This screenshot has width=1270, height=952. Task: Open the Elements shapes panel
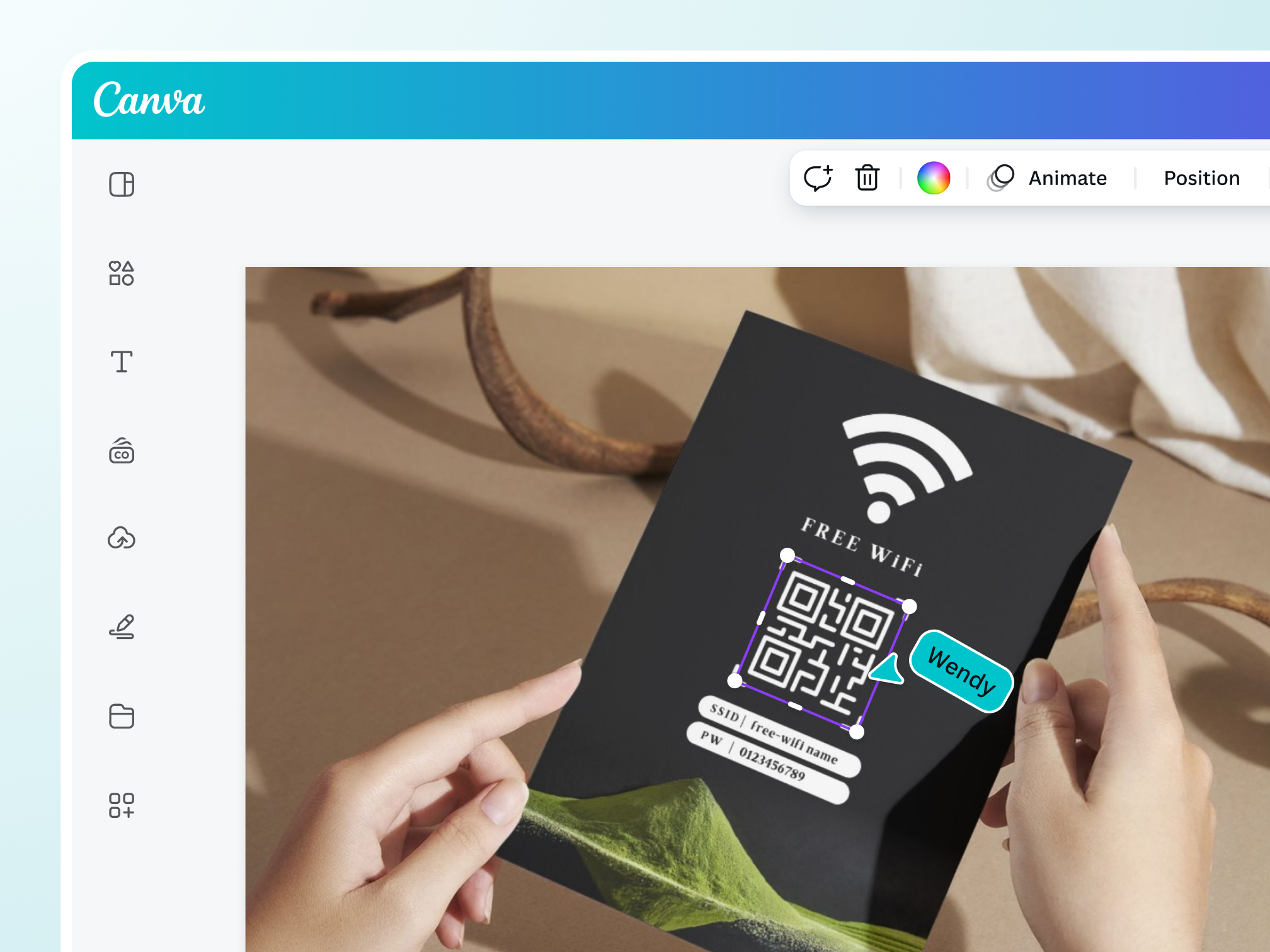coord(122,273)
